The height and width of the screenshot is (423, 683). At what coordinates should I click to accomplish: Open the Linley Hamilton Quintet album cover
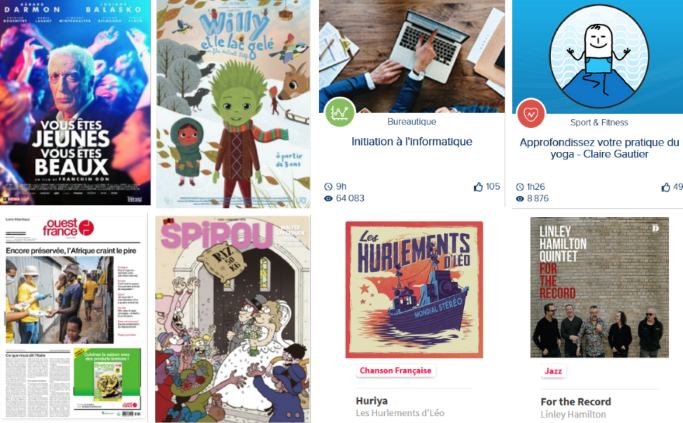pos(599,288)
